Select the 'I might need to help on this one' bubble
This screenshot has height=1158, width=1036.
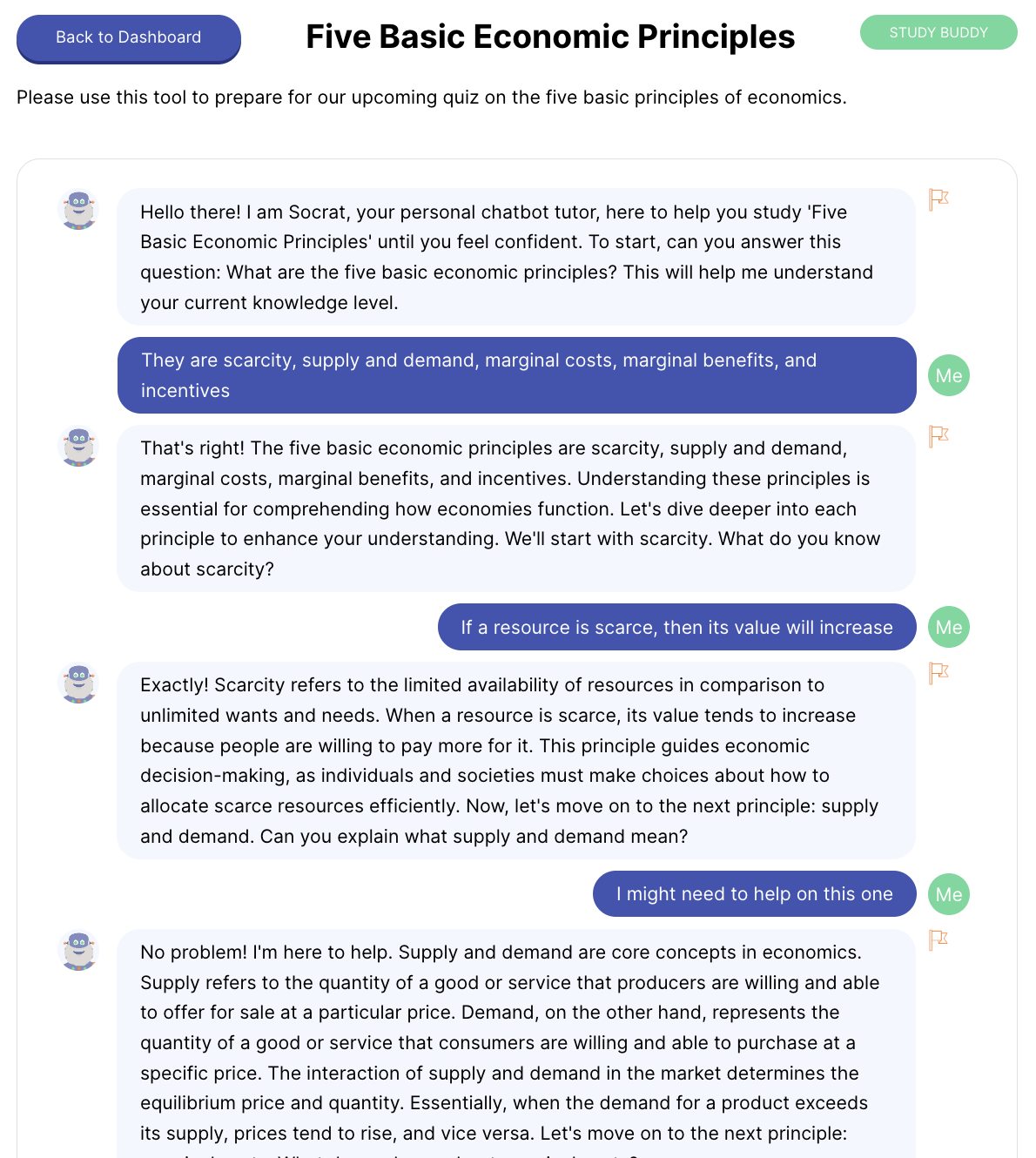point(754,894)
